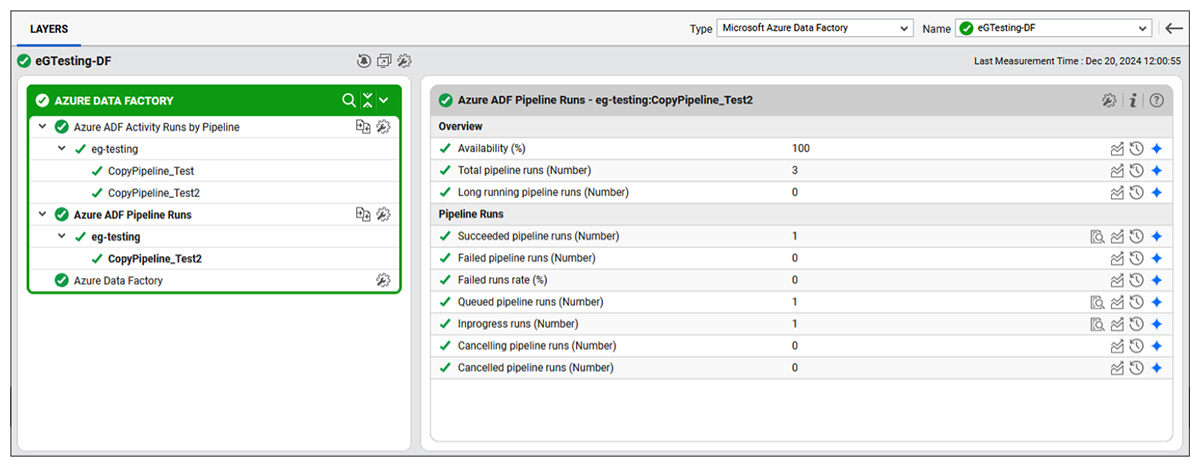Click the blue sparkle icon for Failed runs rate
Viewport: 1200px width, 467px height.
point(1156,281)
